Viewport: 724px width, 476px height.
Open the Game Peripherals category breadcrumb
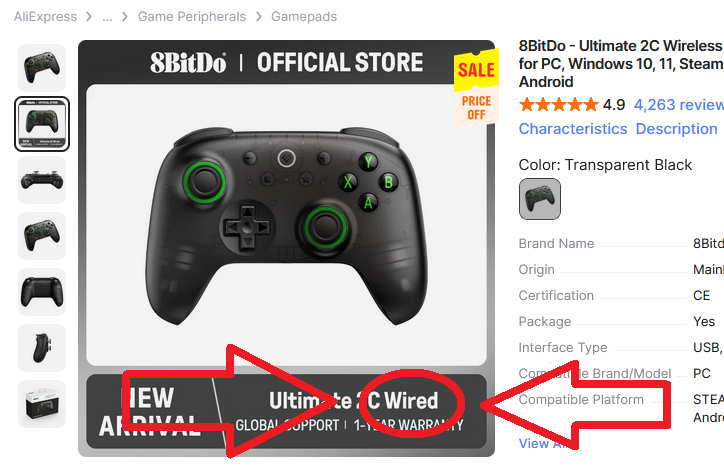point(192,17)
